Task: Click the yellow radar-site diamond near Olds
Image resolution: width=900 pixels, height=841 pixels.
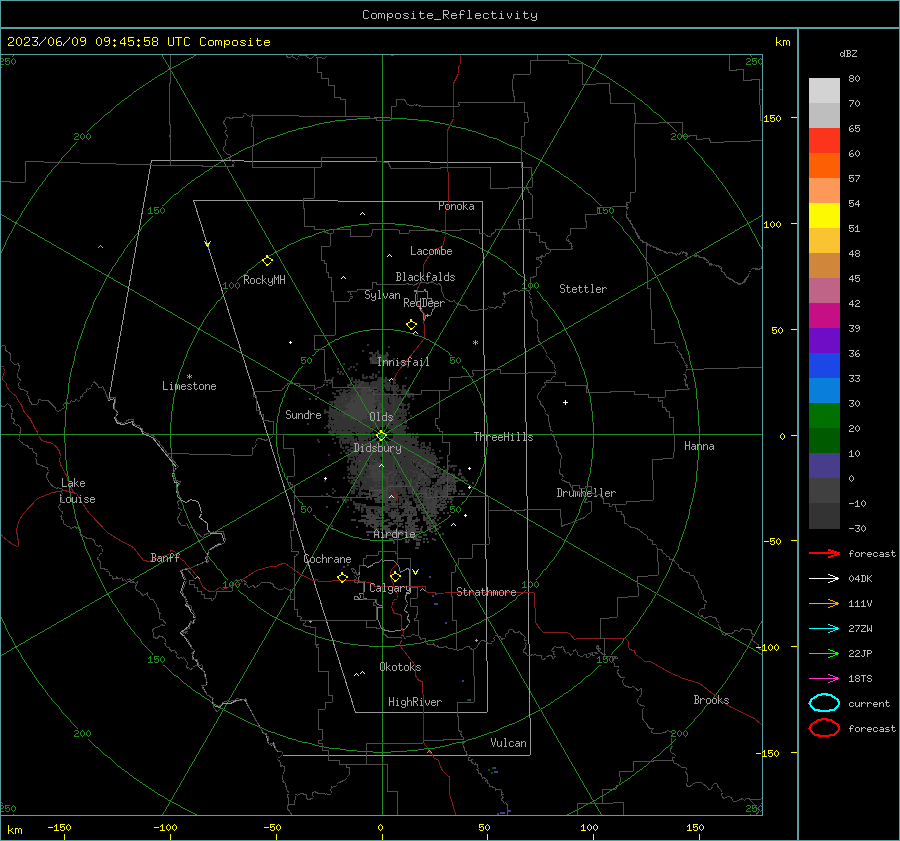Action: tap(382, 436)
